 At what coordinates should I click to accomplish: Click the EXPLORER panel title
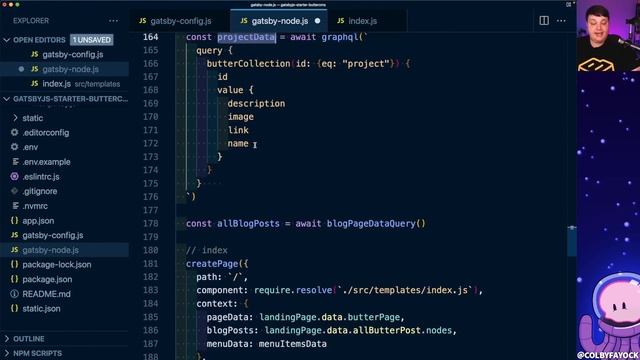(x=31, y=21)
